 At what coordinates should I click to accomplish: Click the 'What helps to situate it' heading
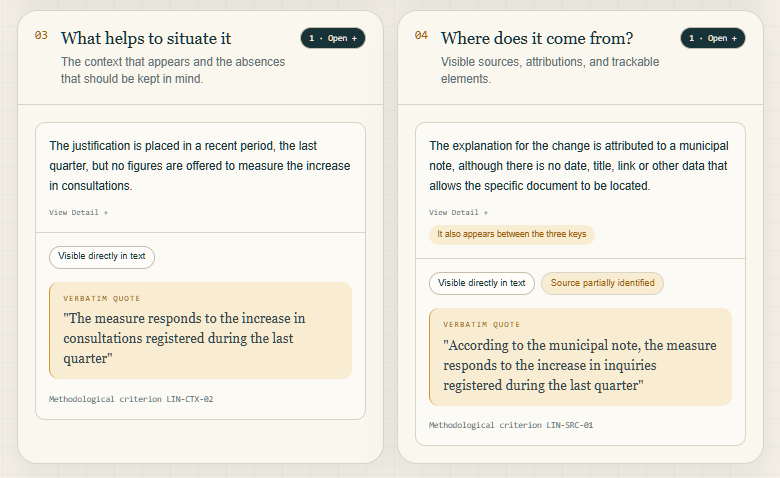pyautogui.click(x=146, y=38)
